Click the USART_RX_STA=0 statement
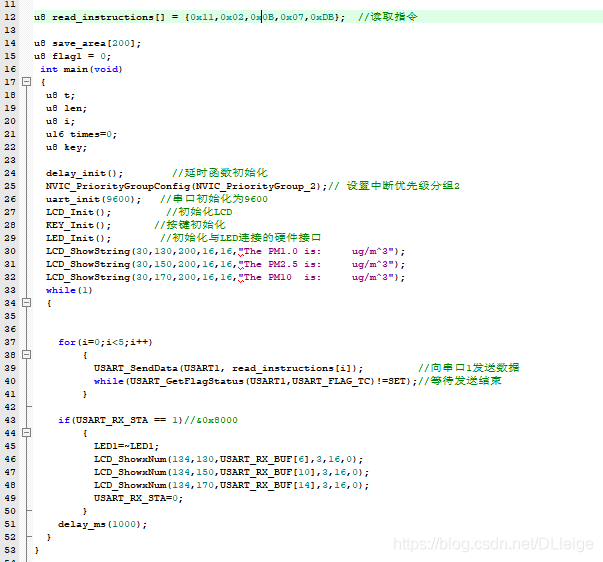This screenshot has width=603, height=562. (x=138, y=498)
